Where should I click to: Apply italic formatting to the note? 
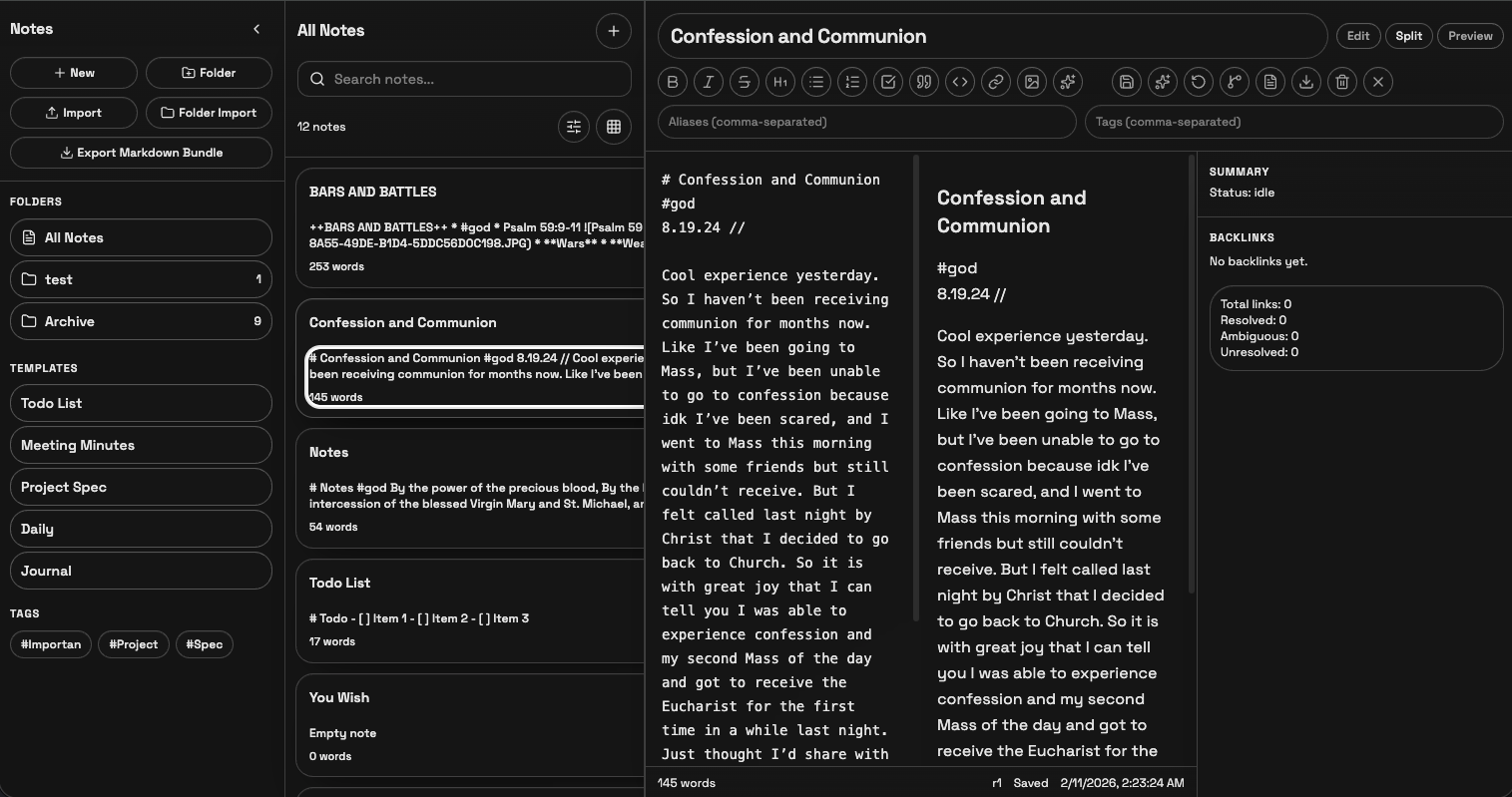[708, 82]
